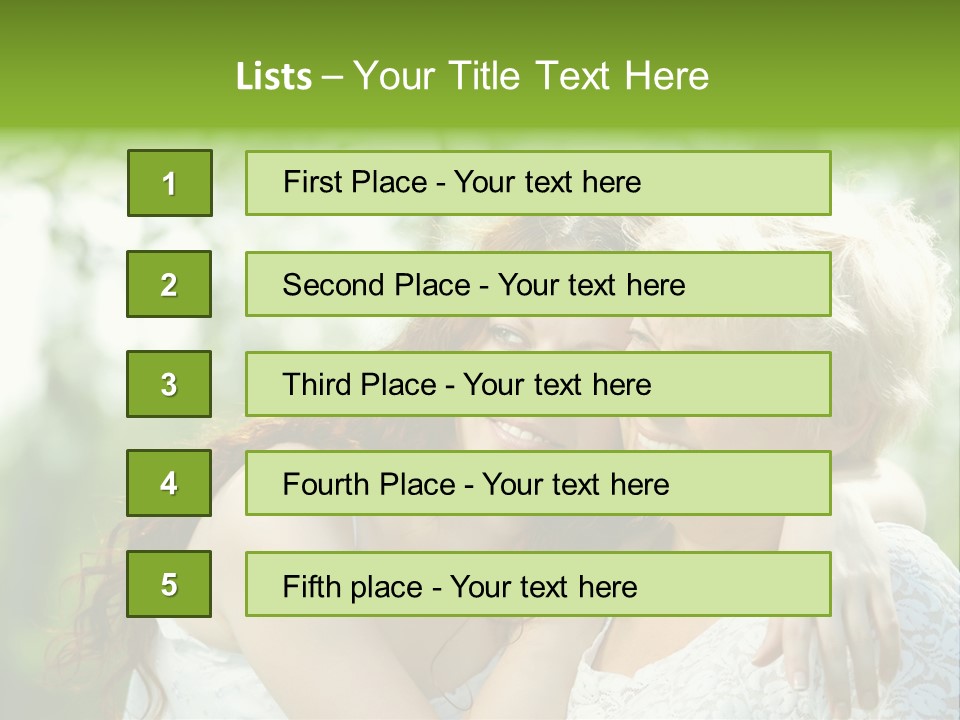Click the number 3 green square
Image resolution: width=960 pixels, height=720 pixels.
coord(169,384)
